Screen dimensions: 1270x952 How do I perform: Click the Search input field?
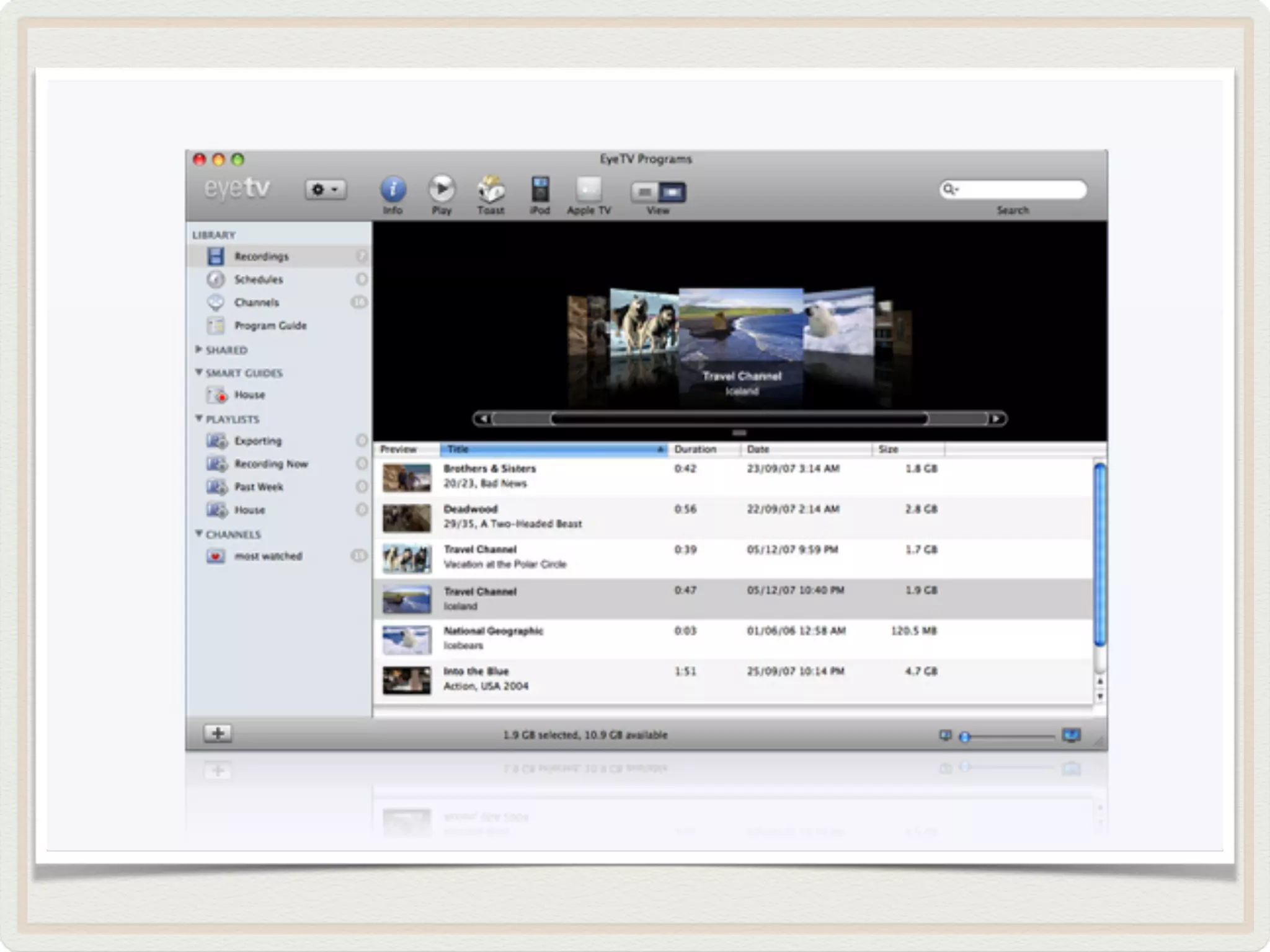[1020, 189]
